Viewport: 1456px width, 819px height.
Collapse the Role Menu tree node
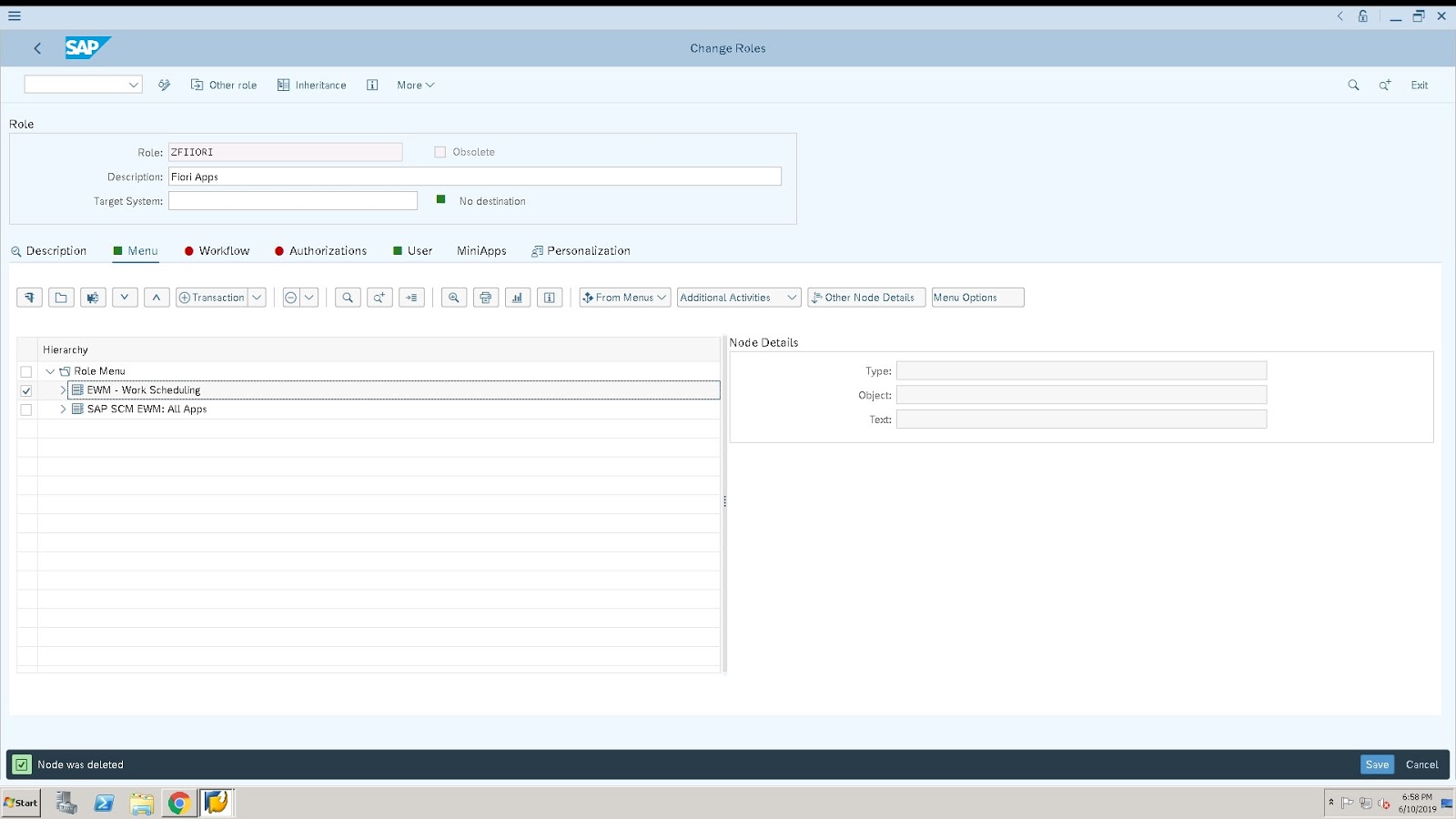(x=50, y=371)
